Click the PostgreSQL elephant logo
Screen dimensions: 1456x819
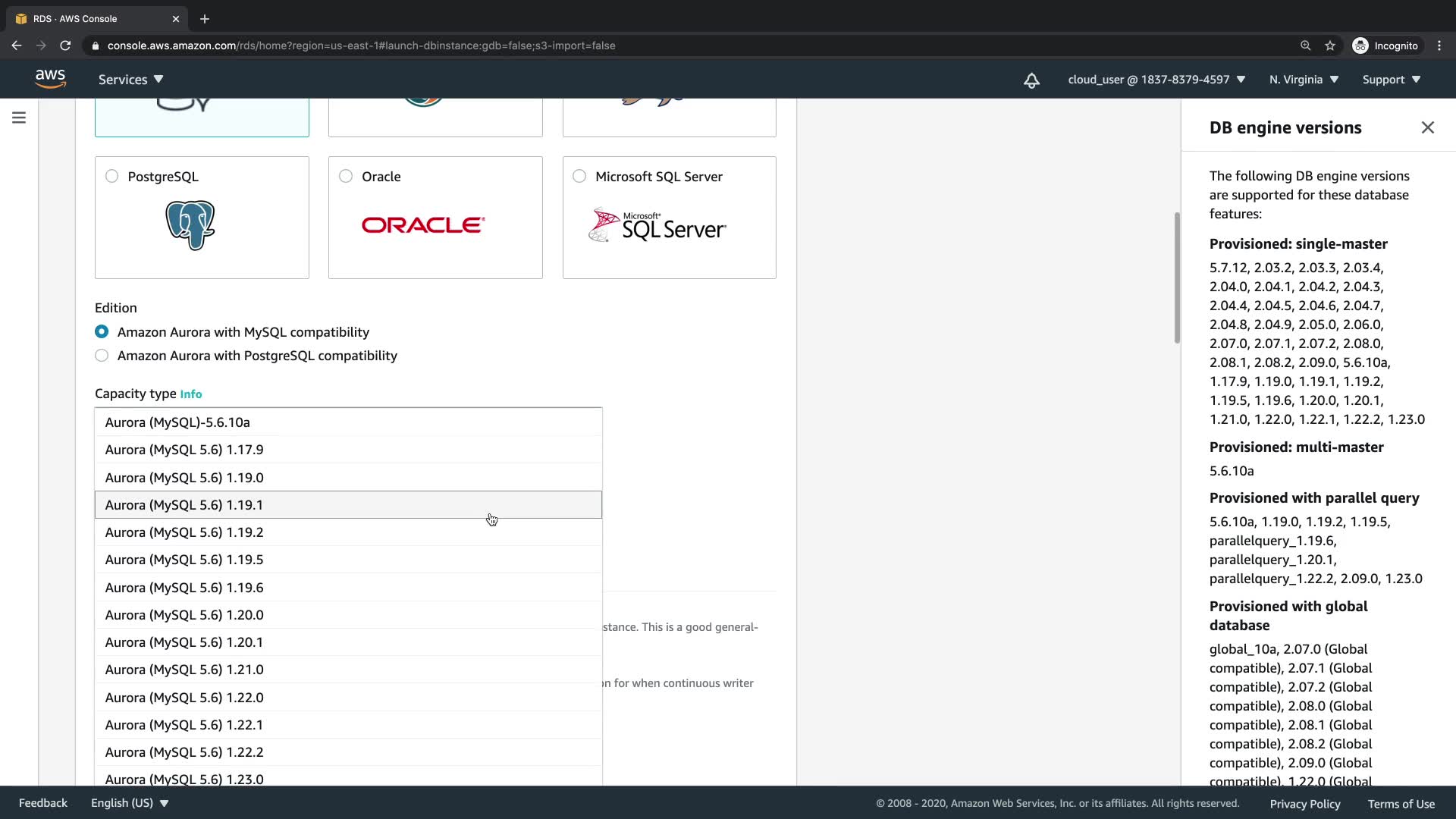coord(190,225)
